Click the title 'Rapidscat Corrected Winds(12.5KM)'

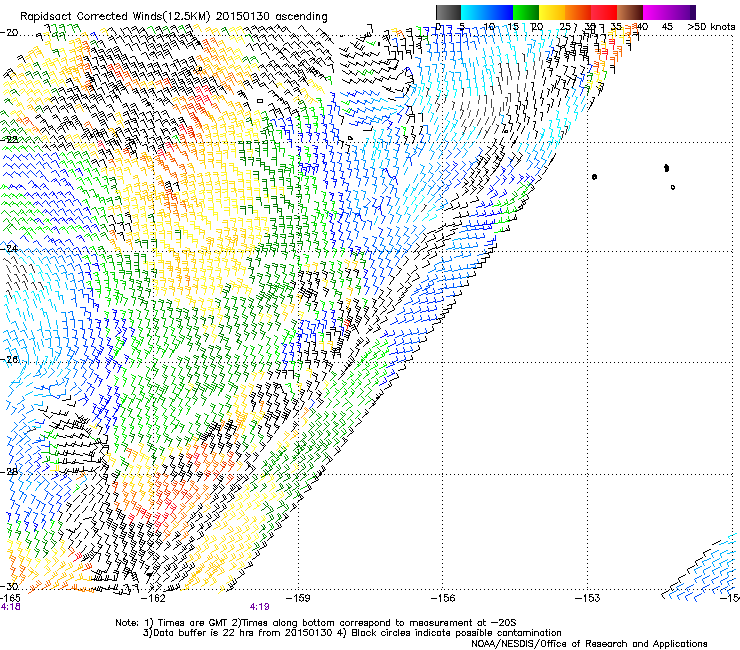(x=115, y=17)
